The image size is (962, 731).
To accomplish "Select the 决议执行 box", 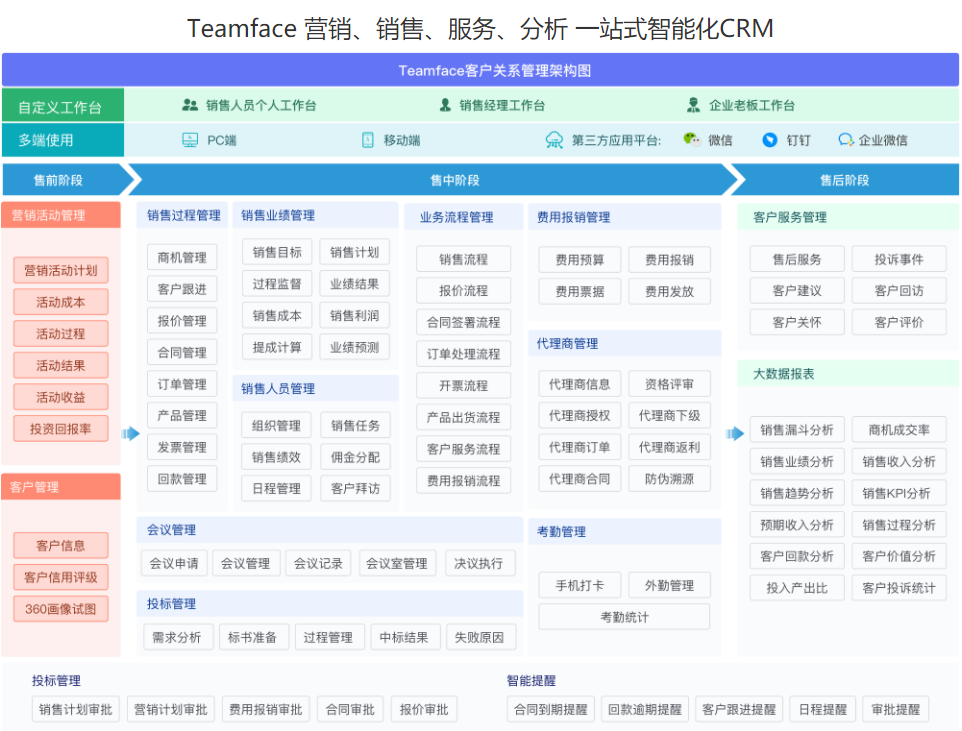I will tap(479, 563).
